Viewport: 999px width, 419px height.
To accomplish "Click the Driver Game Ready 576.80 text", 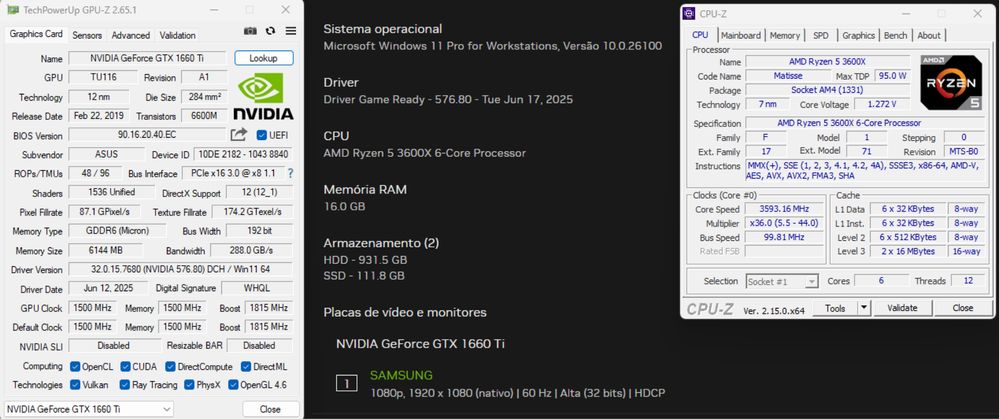I will tap(448, 99).
